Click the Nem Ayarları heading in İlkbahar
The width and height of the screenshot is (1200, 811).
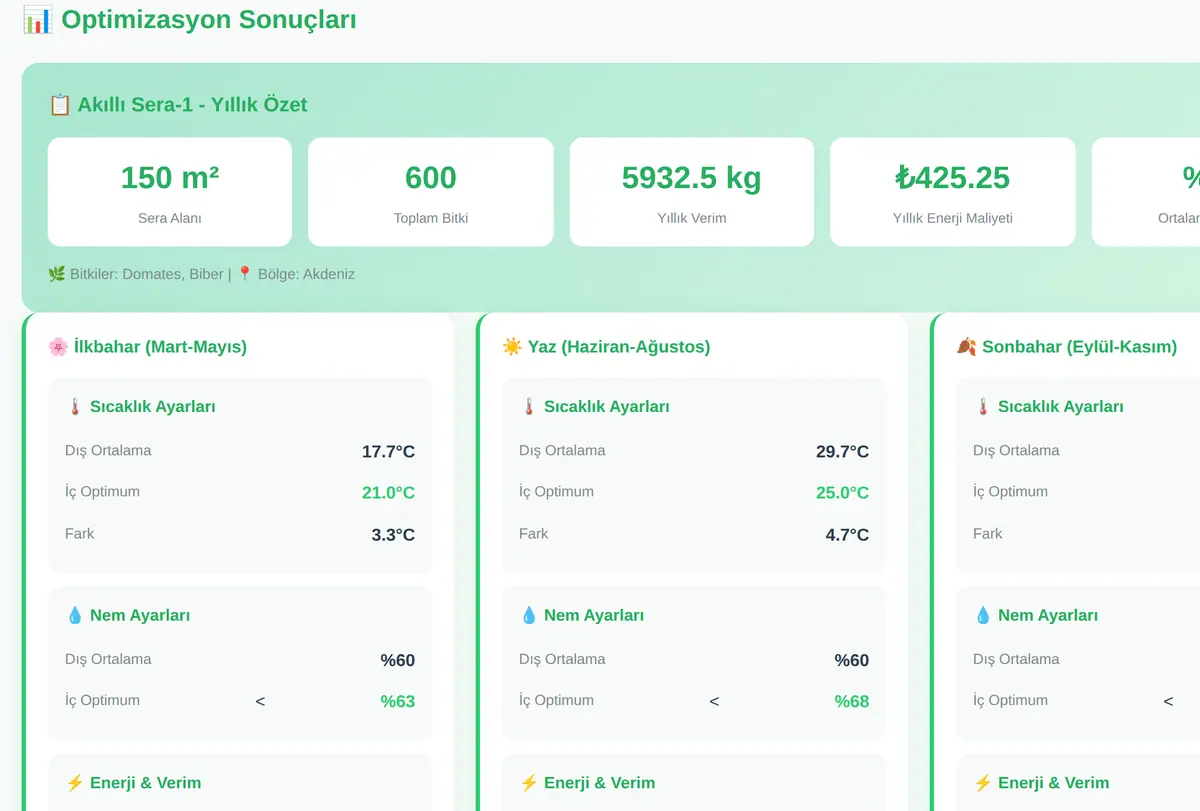point(140,616)
